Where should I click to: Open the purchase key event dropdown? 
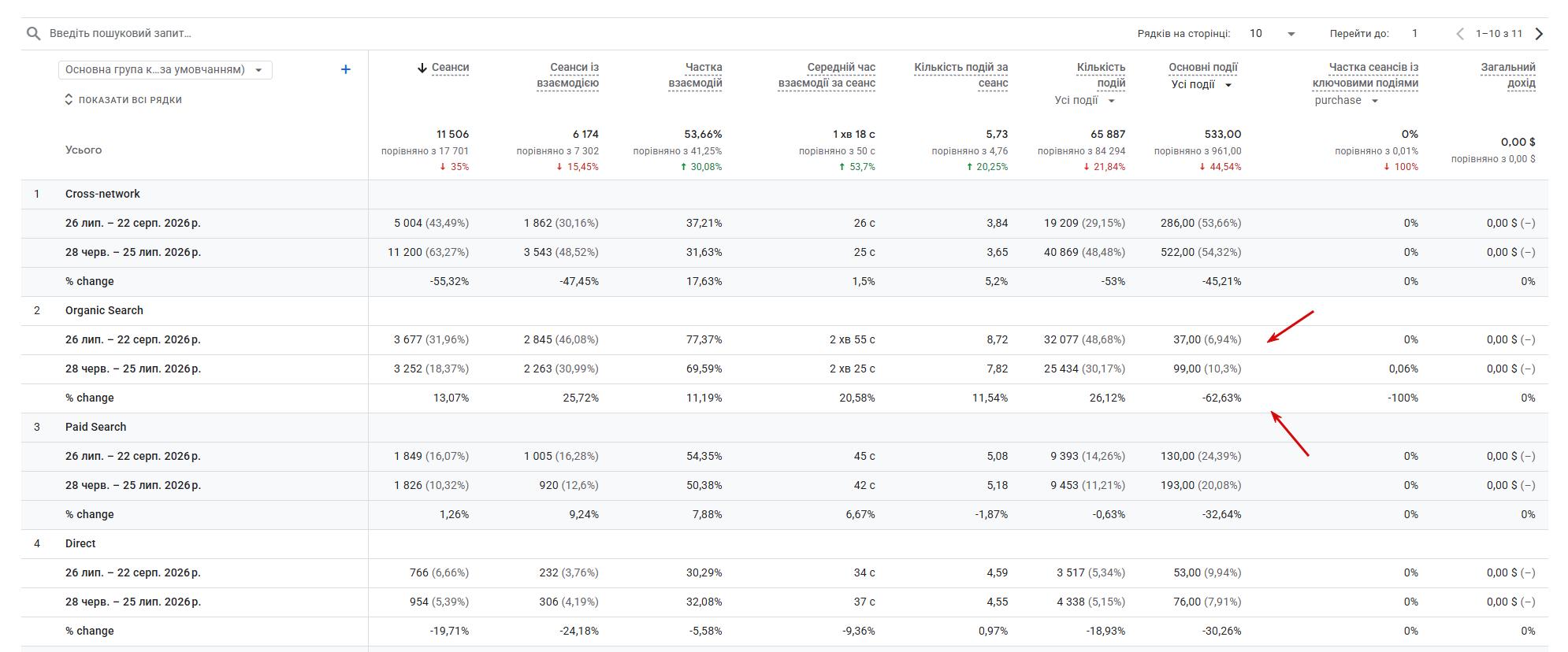(x=1346, y=100)
